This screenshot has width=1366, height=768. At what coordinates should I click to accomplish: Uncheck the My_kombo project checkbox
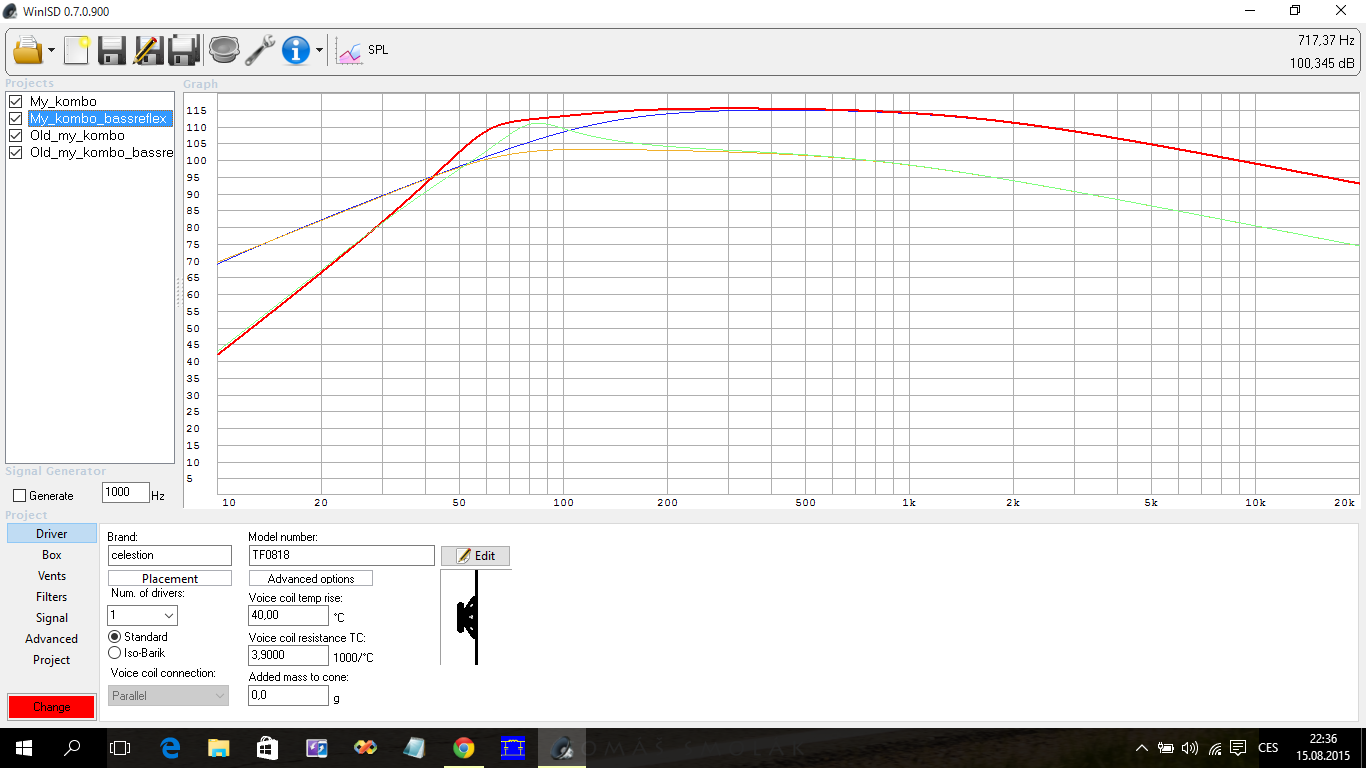[15, 102]
